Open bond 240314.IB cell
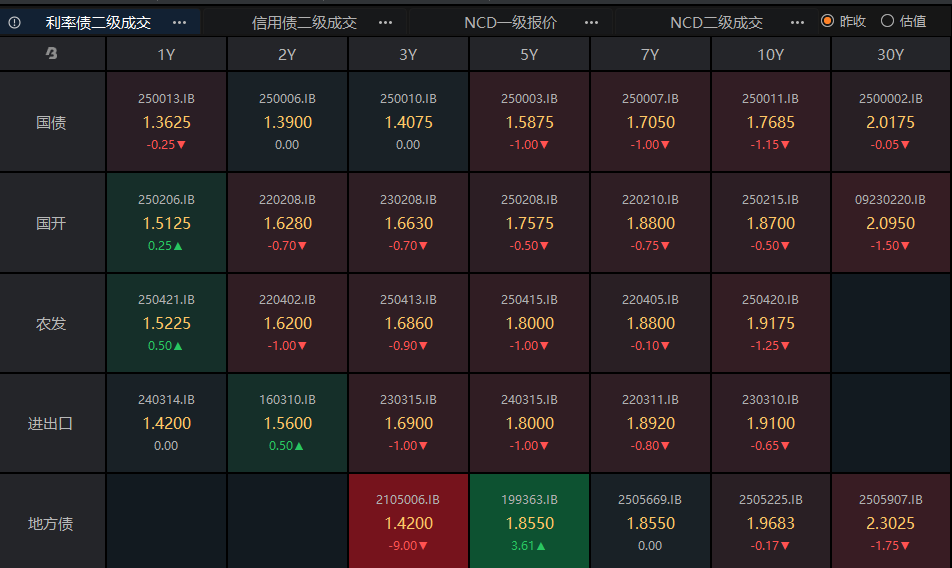This screenshot has height=568, width=952. pos(166,423)
